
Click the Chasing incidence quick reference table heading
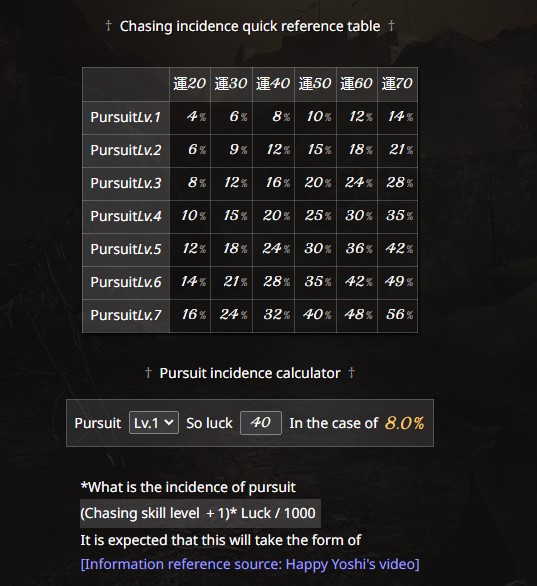[x=250, y=26]
